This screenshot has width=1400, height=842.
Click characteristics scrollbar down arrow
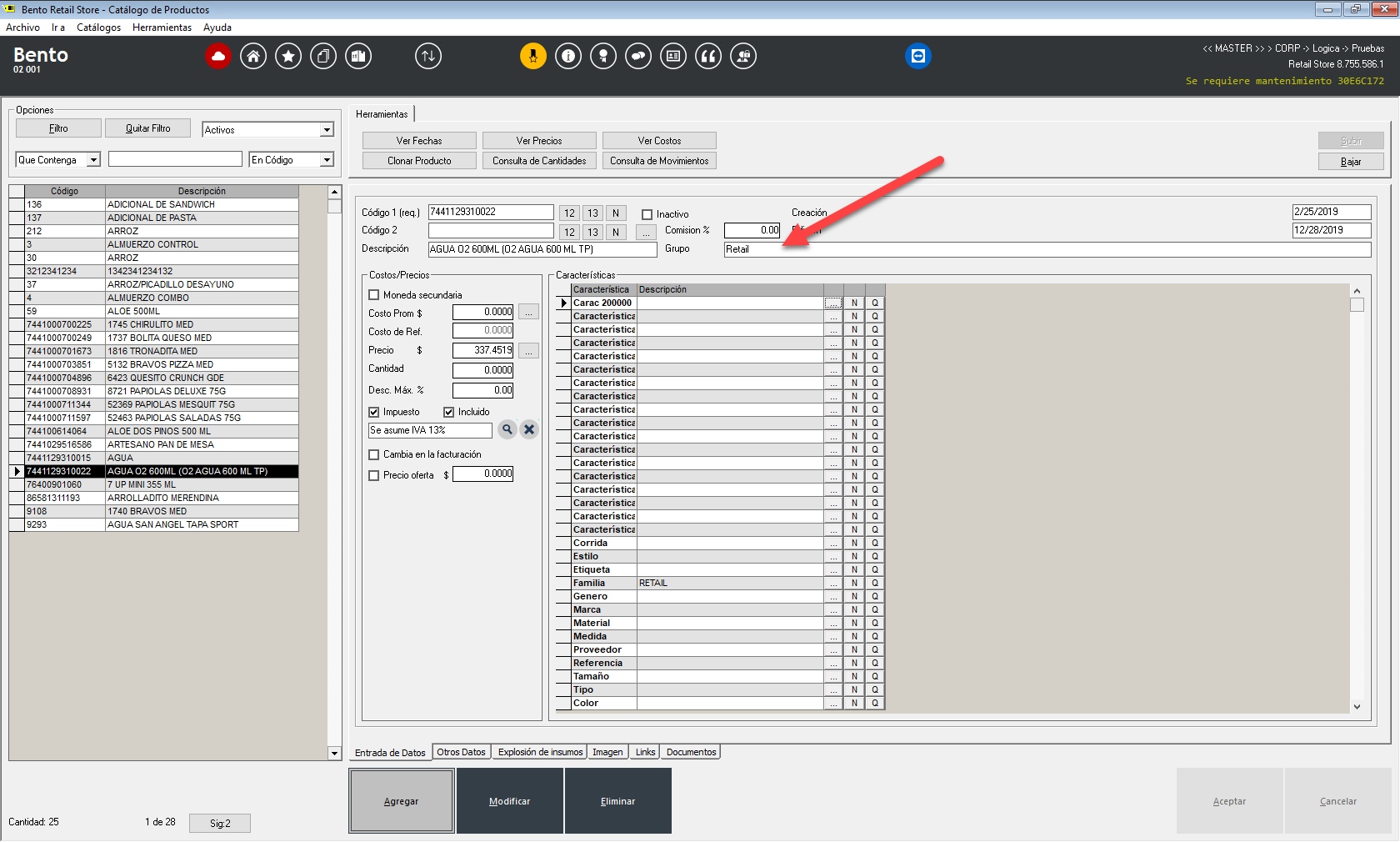pyautogui.click(x=1357, y=706)
